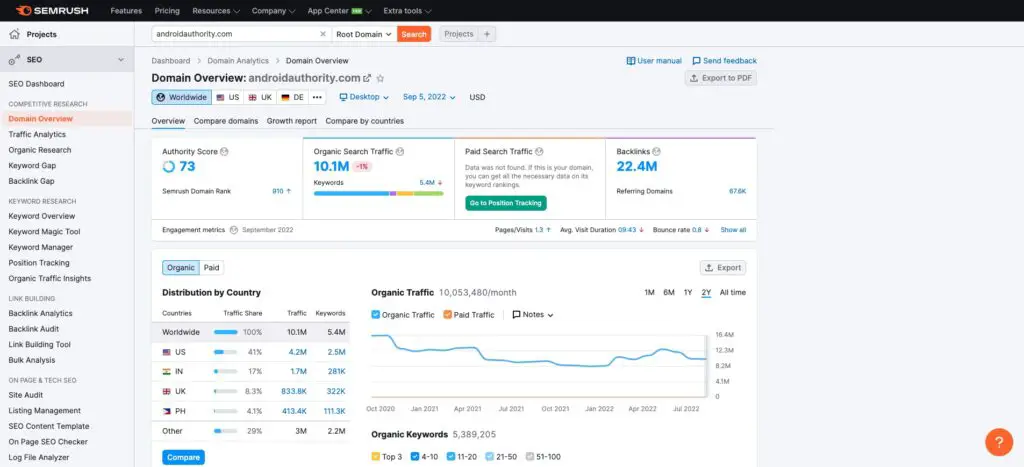The height and width of the screenshot is (467, 1024).
Task: Expand Resources menu in top bar
Action: click(216, 11)
